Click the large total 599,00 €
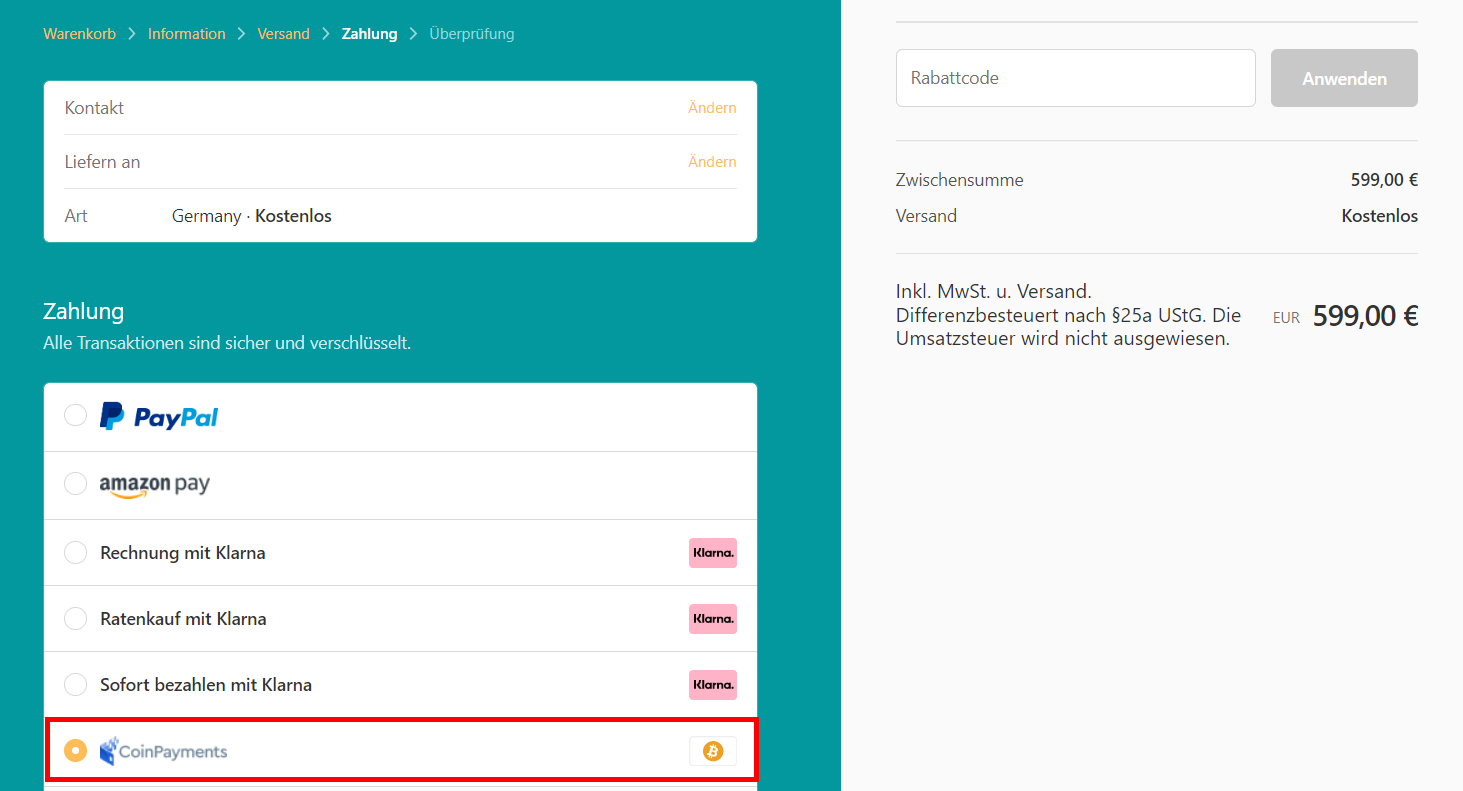1463x791 pixels. tap(1366, 316)
